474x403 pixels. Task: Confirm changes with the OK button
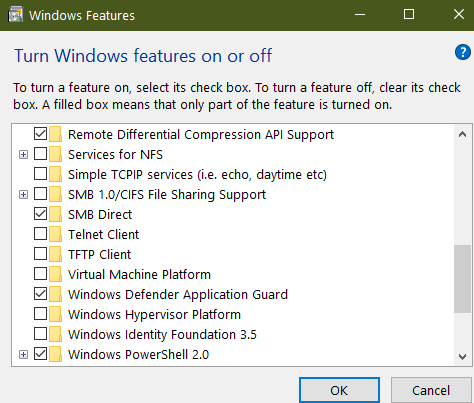(x=339, y=390)
